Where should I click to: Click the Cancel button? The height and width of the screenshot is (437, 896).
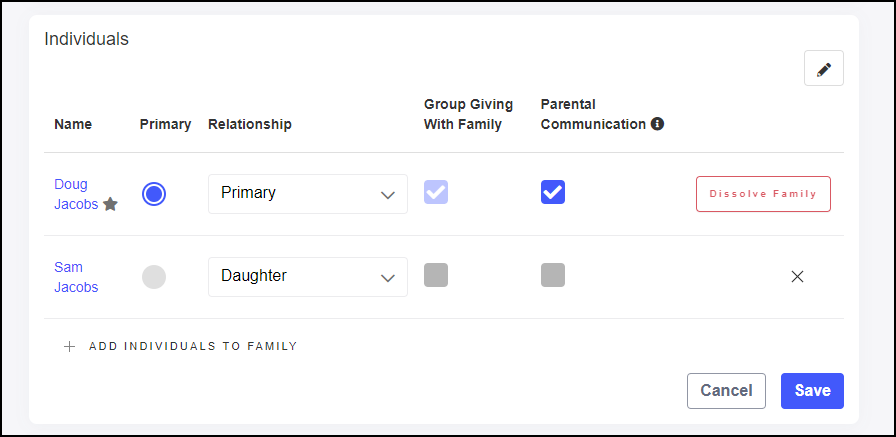tap(726, 391)
